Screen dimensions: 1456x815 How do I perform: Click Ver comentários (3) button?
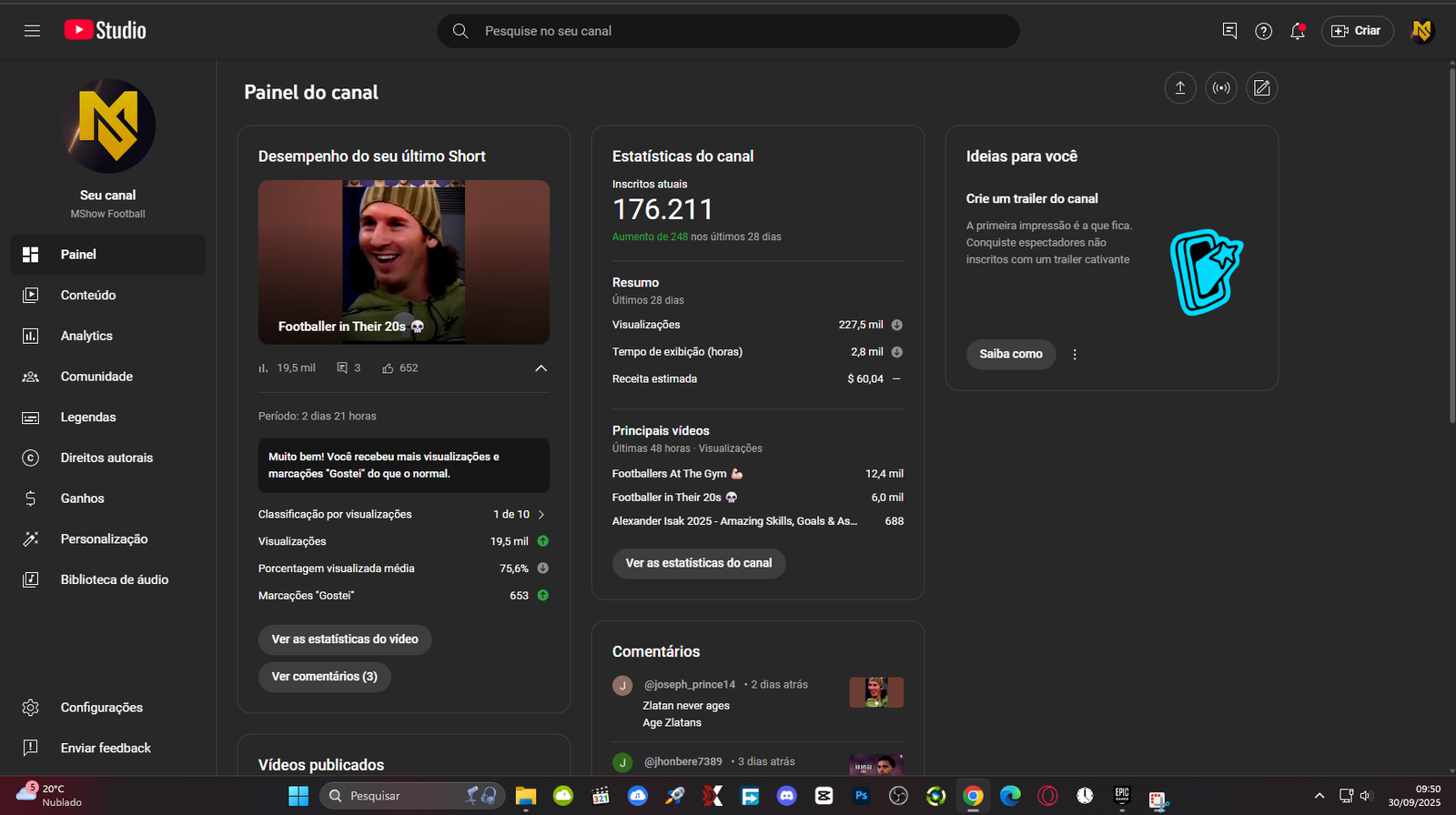(324, 677)
